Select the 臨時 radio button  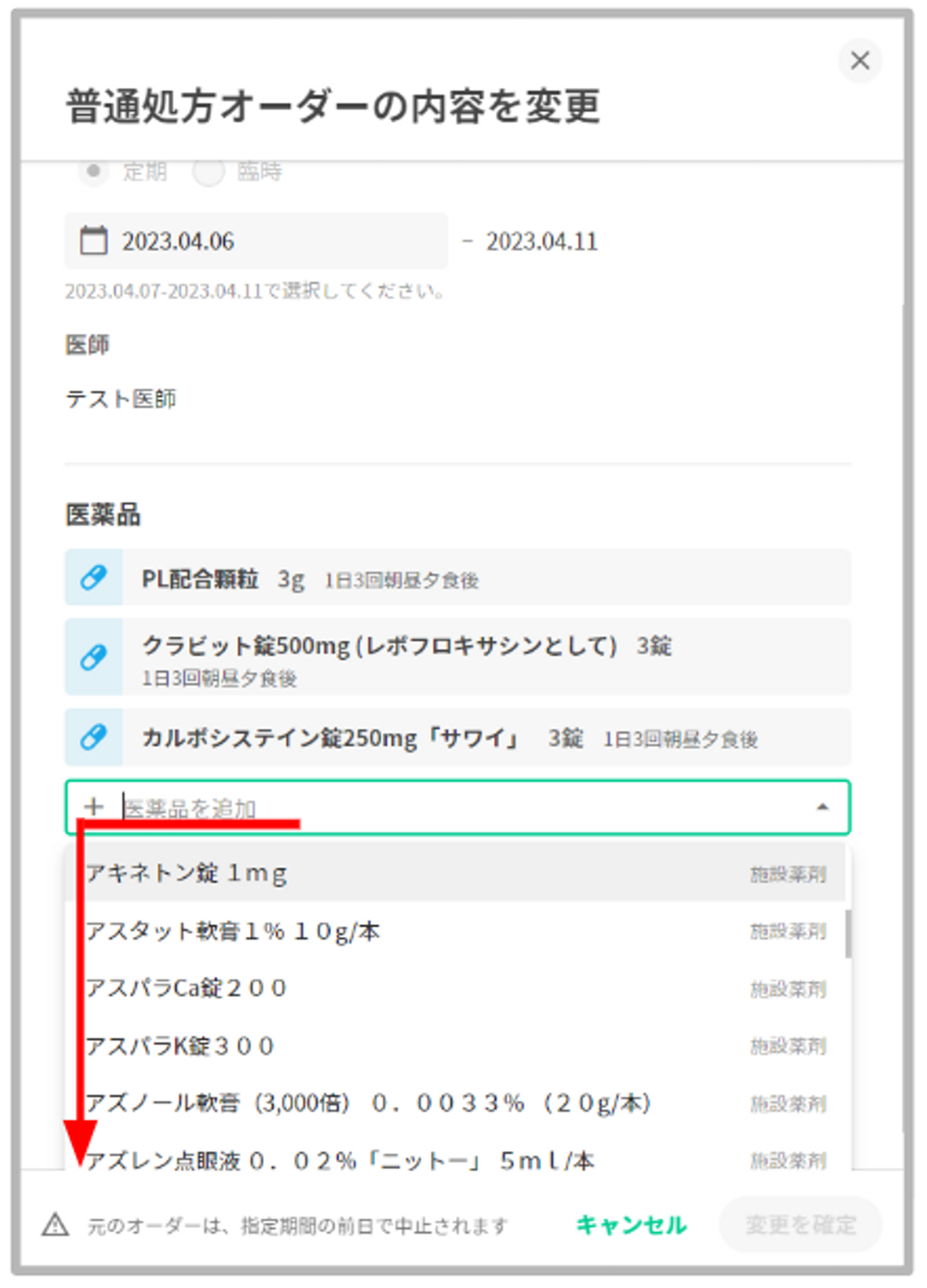pyautogui.click(x=209, y=172)
